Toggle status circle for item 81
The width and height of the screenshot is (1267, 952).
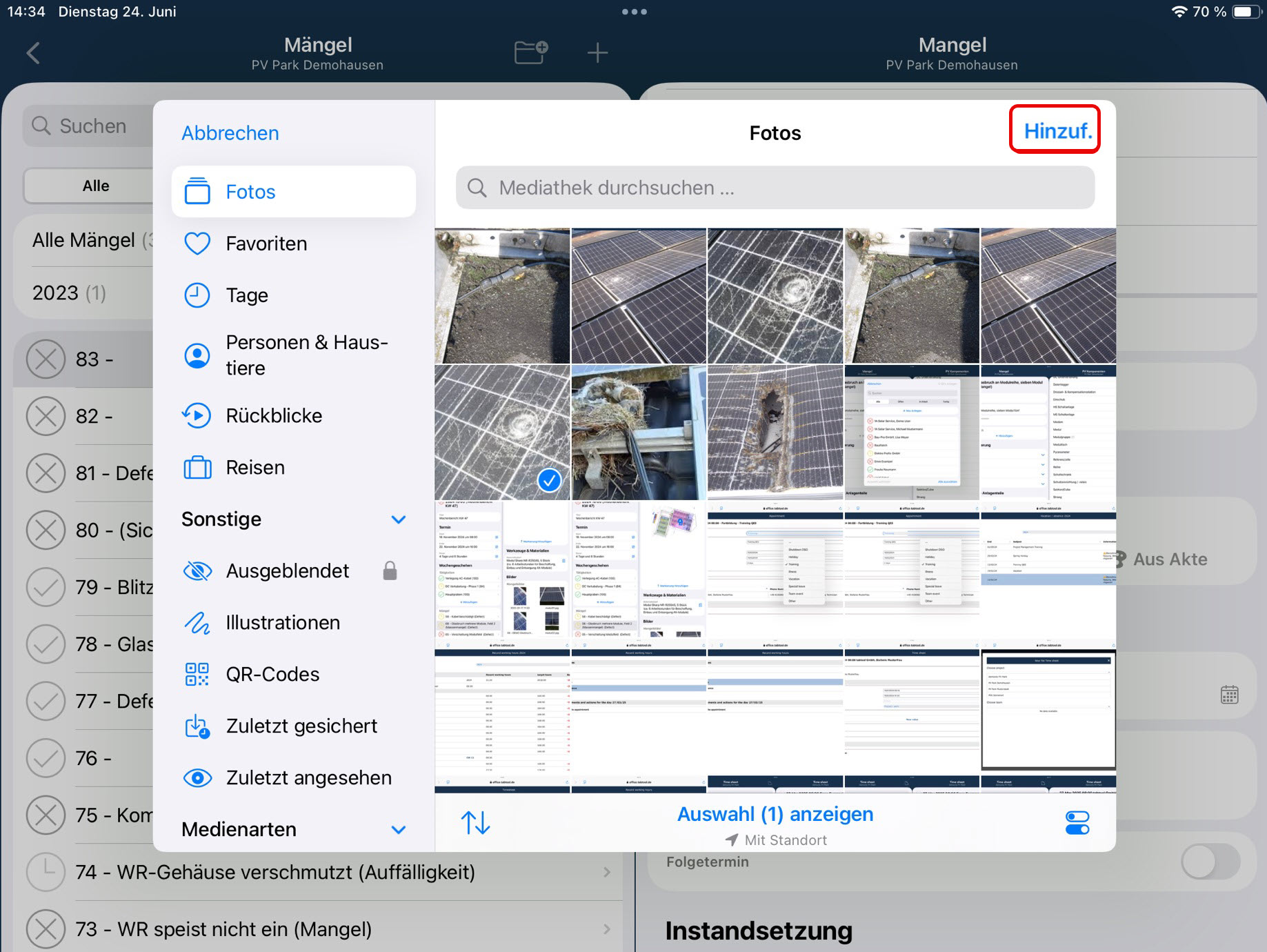point(46,473)
